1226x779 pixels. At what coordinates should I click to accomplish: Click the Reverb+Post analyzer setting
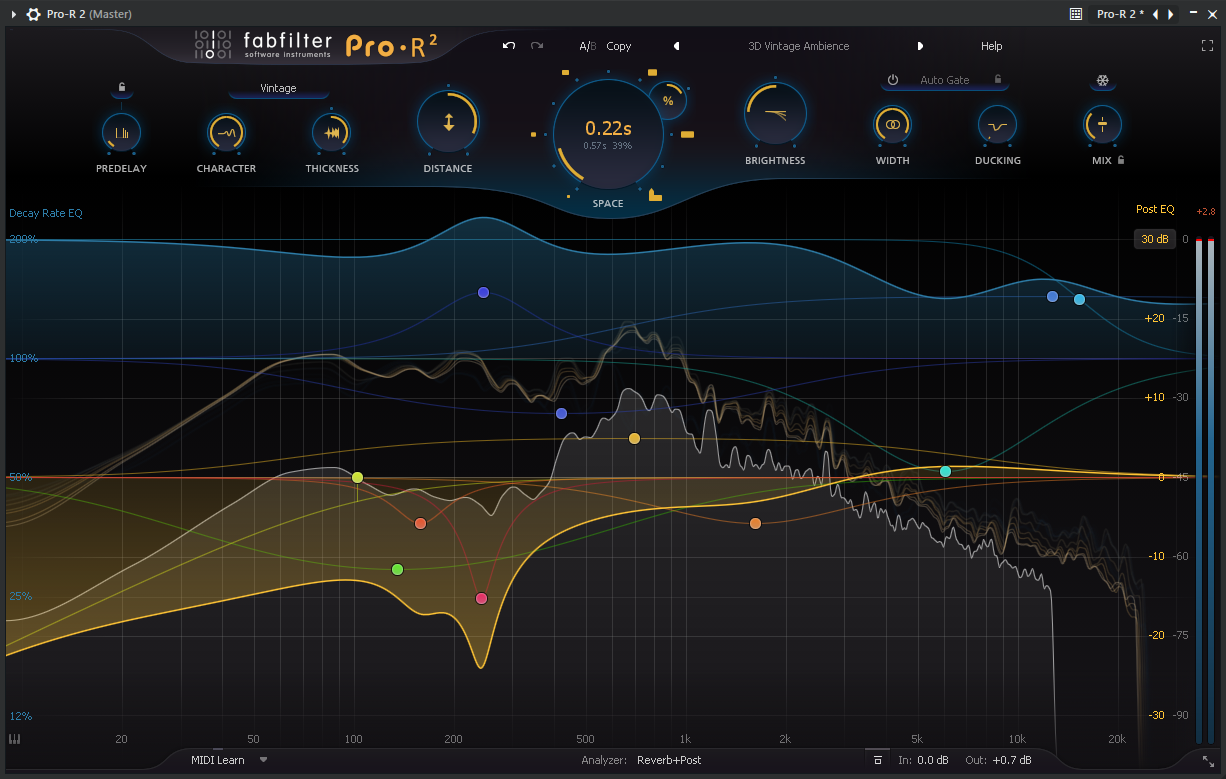coord(669,760)
